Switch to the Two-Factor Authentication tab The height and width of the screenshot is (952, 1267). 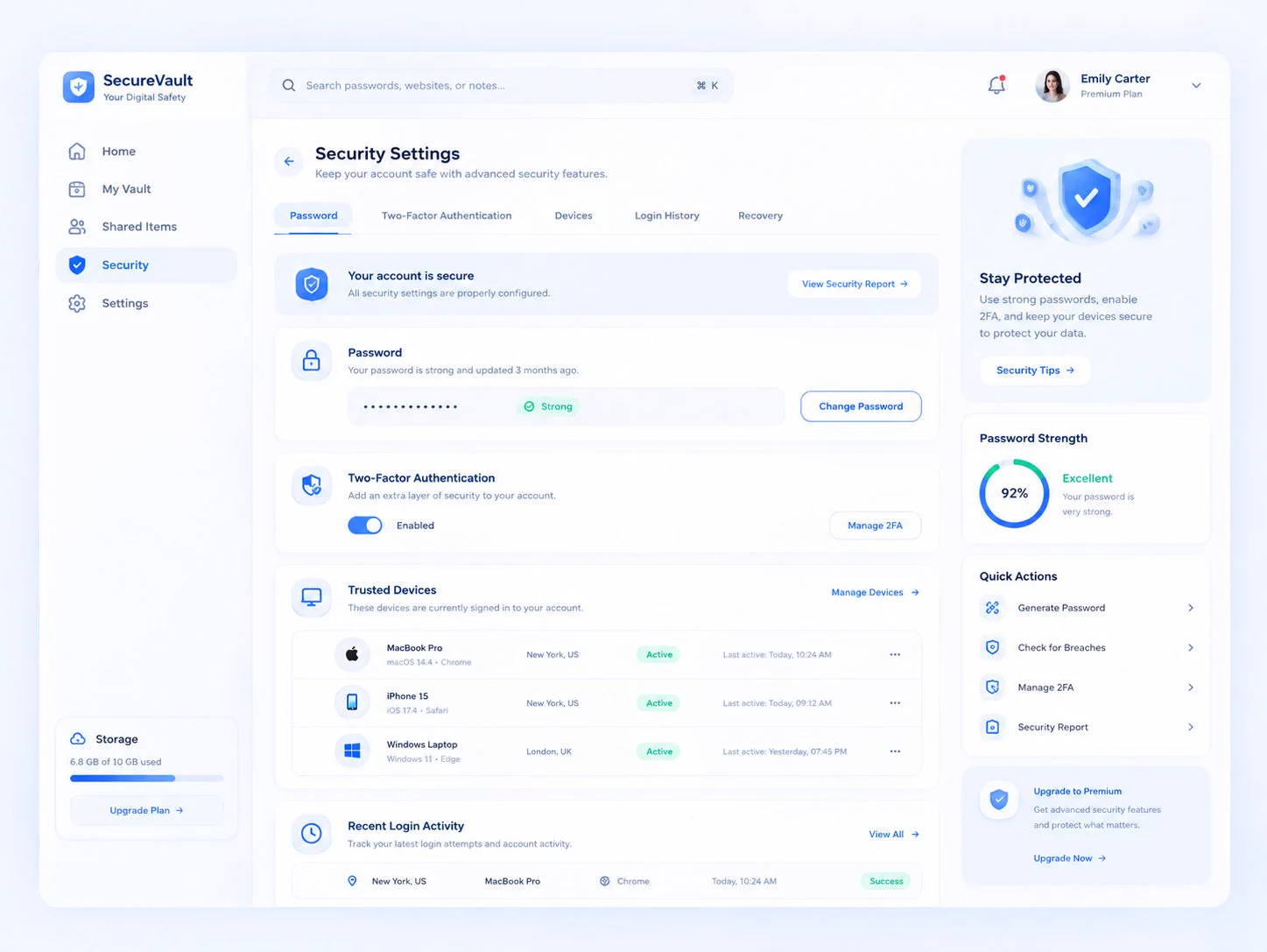click(447, 215)
